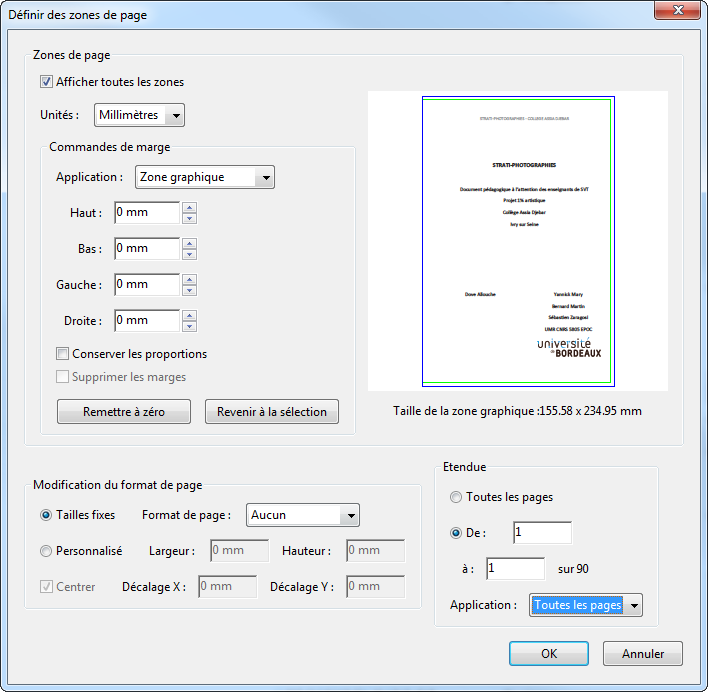Decrease the Haut margin with down arrow
The width and height of the screenshot is (708, 692).
coord(190,218)
